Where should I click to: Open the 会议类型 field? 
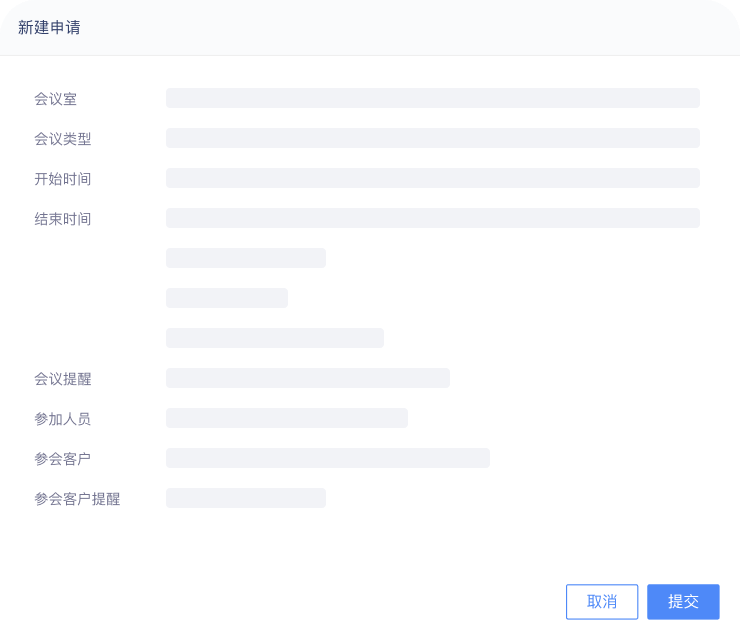[432, 138]
